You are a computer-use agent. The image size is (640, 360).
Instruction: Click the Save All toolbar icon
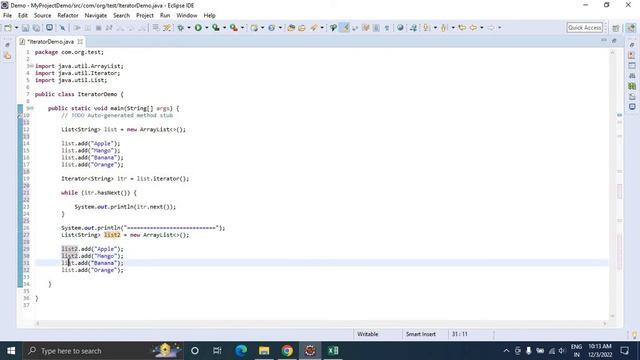click(36, 28)
